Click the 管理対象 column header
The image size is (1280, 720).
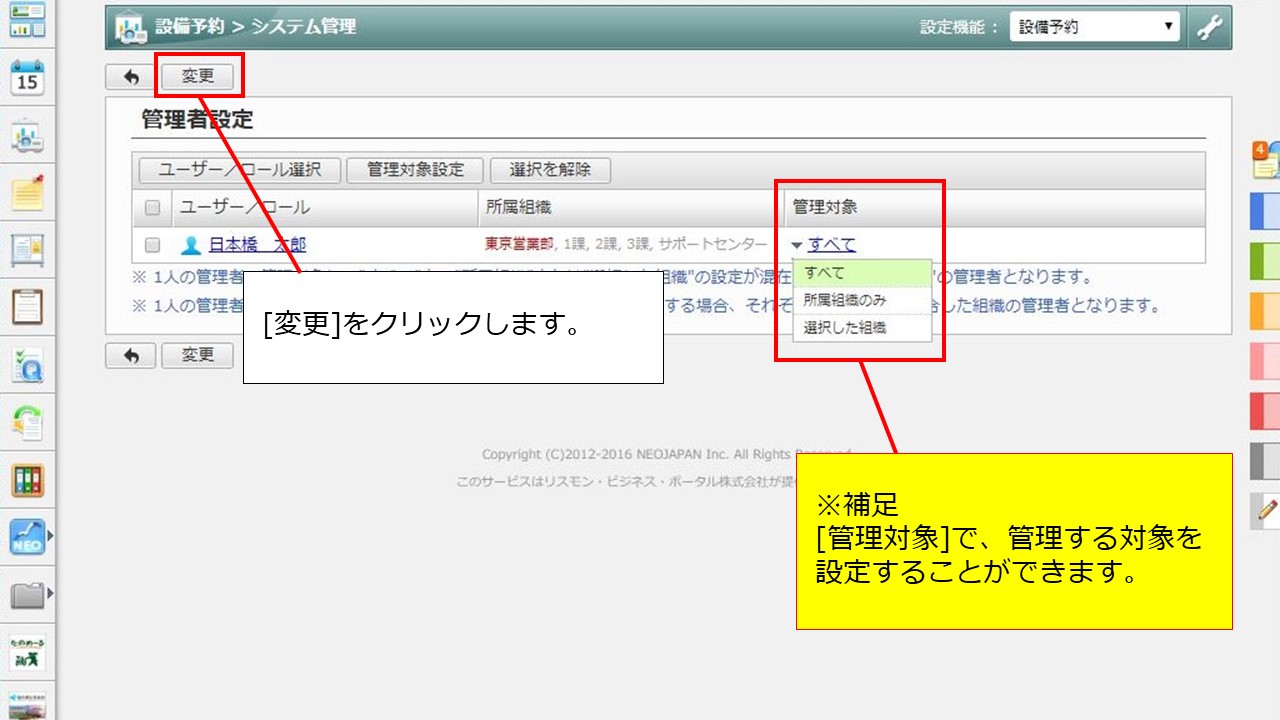pos(825,208)
